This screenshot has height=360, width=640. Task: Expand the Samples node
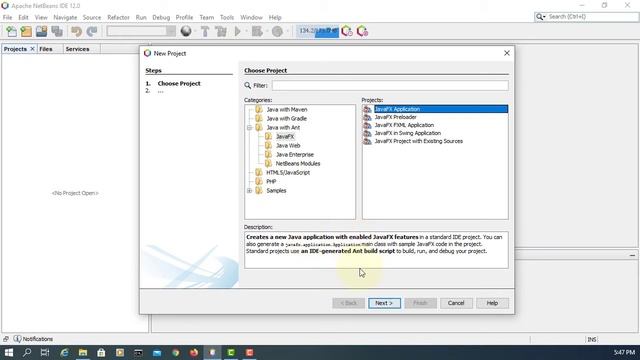249,191
